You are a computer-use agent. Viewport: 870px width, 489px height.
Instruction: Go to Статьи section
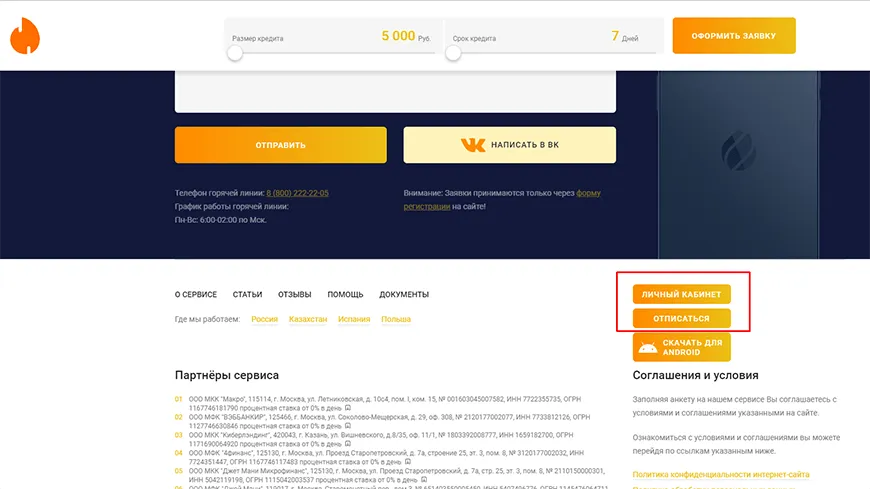pyautogui.click(x=247, y=295)
